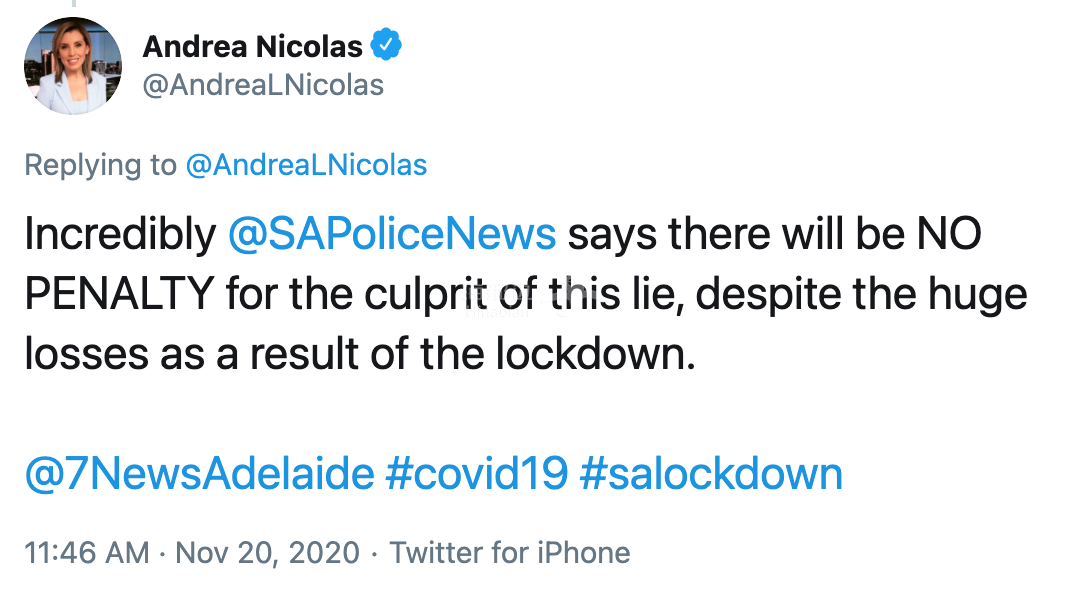This screenshot has width=1068, height=596.
Task: Open Andrea Nicolas's profile picture
Action: tap(72, 66)
